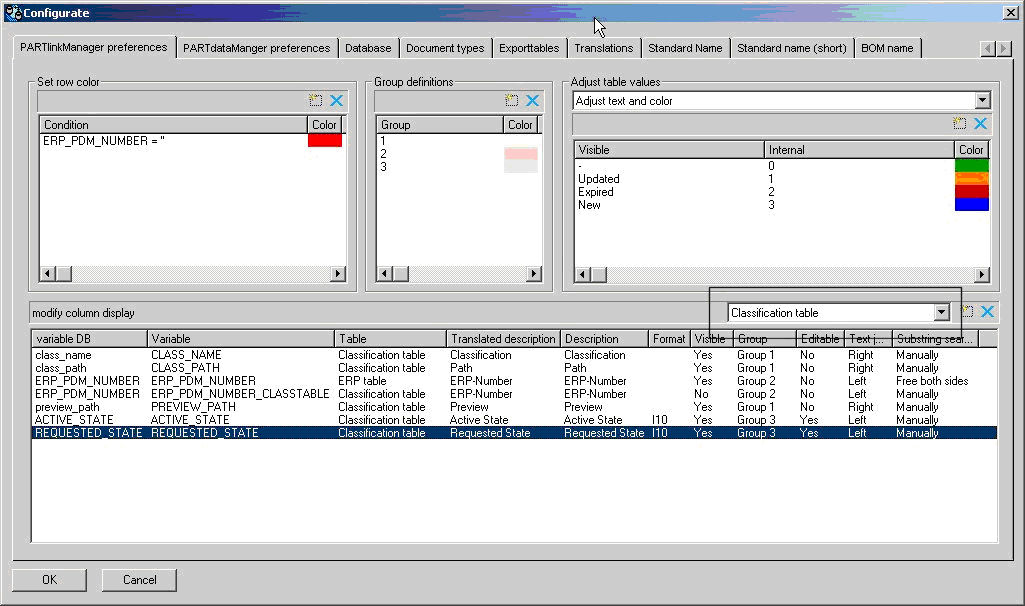Delete entry in Set row color panel

tap(337, 101)
